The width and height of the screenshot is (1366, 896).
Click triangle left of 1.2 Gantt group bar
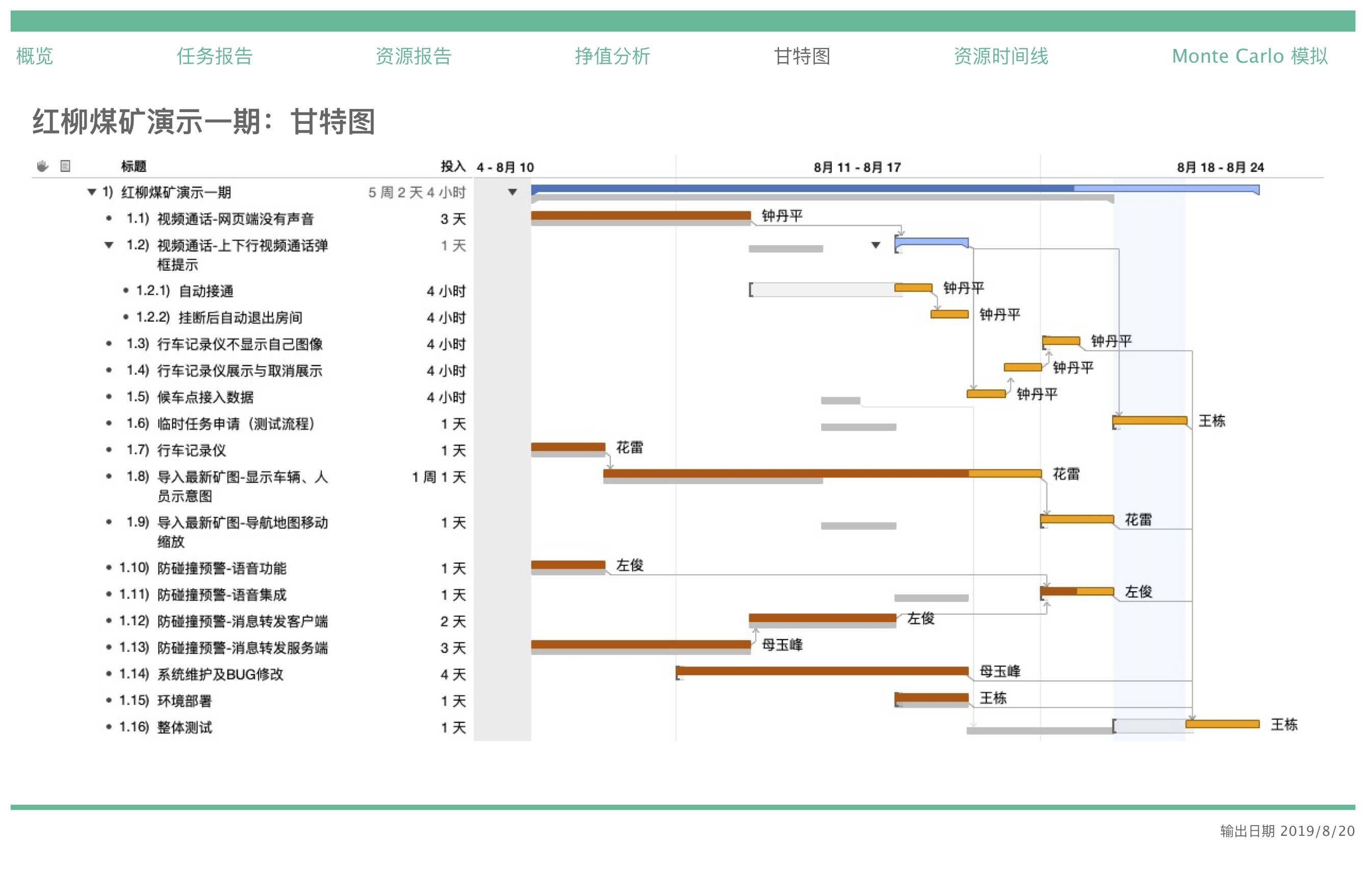click(875, 246)
